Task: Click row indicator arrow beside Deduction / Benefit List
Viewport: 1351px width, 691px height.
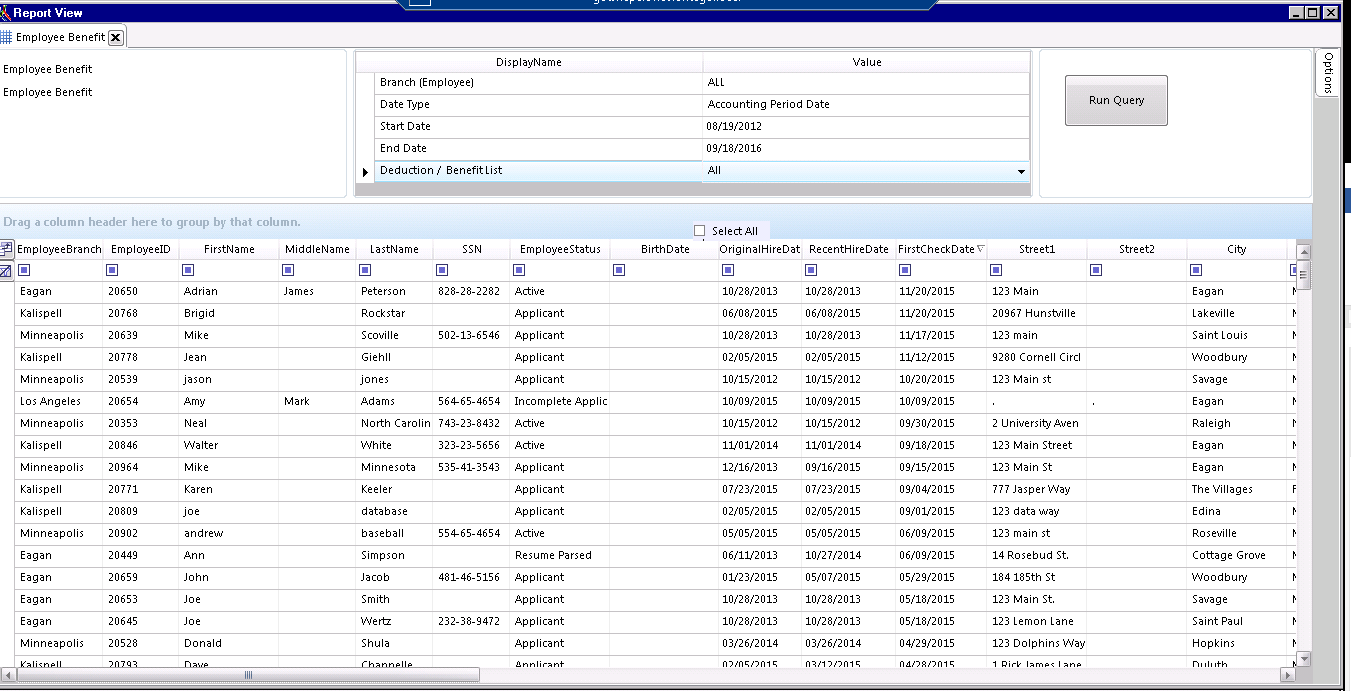Action: pyautogui.click(x=365, y=172)
